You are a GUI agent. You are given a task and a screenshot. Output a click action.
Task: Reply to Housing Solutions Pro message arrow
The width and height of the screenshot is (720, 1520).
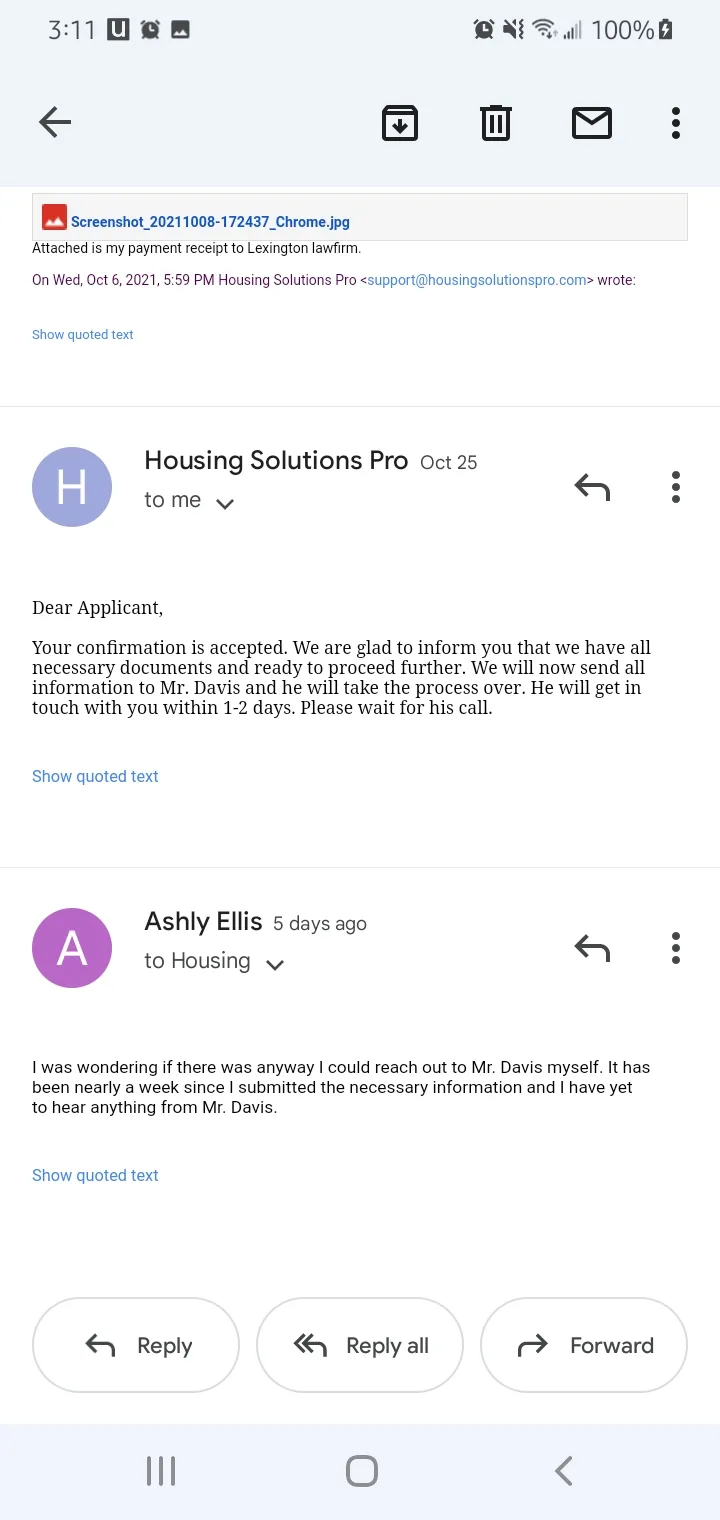tap(592, 487)
